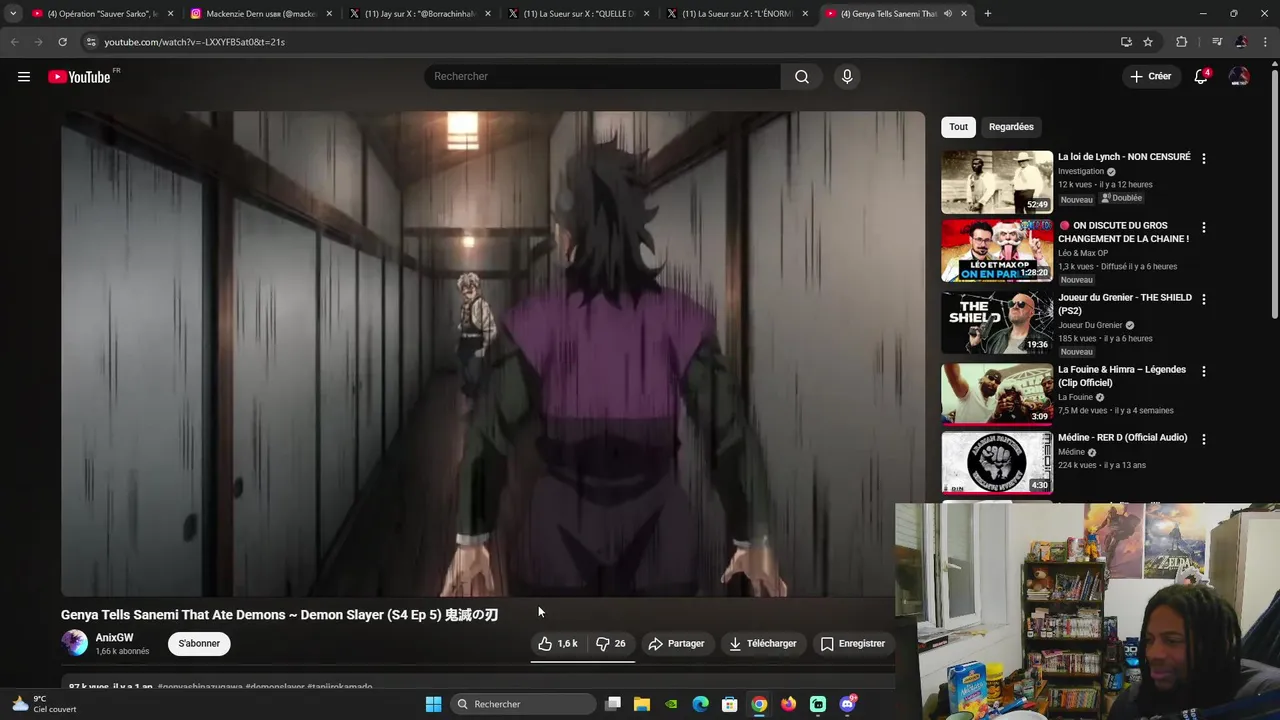Open the tab search dropdown arrow
This screenshot has height=720, width=1280.
point(13,14)
